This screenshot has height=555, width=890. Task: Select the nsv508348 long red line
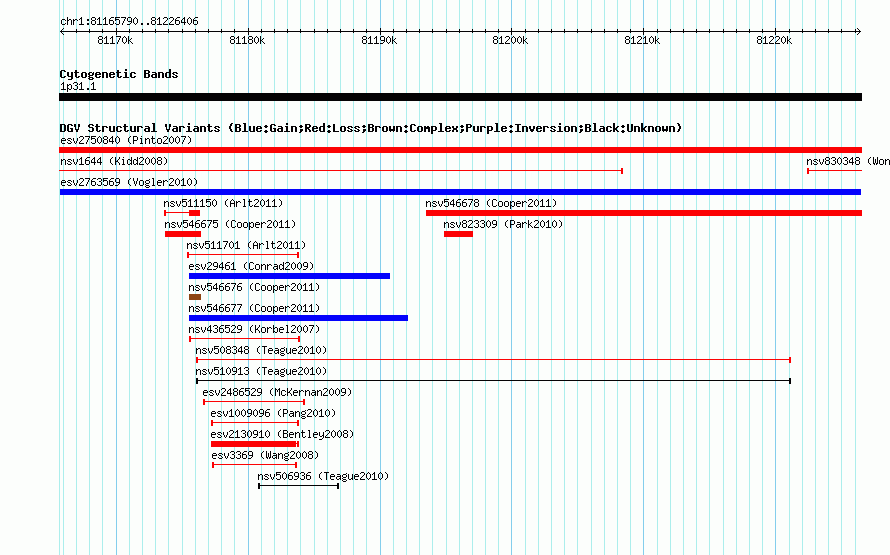tap(493, 360)
